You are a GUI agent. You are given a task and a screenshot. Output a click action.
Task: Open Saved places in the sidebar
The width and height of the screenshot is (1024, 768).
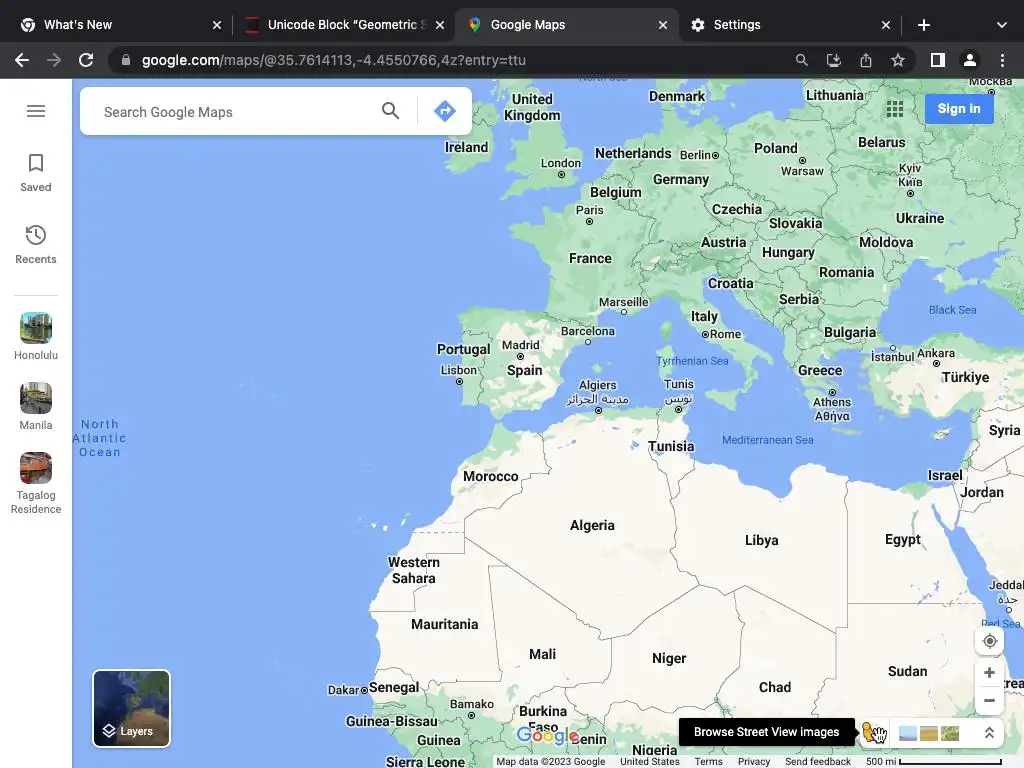tap(36, 173)
